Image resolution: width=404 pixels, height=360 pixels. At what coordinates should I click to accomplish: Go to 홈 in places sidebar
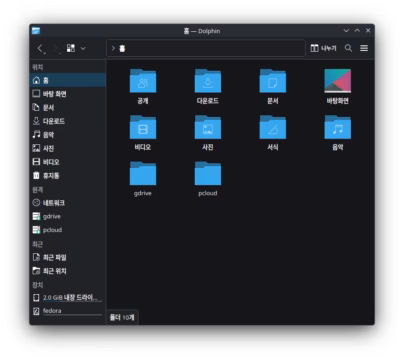click(x=68, y=80)
